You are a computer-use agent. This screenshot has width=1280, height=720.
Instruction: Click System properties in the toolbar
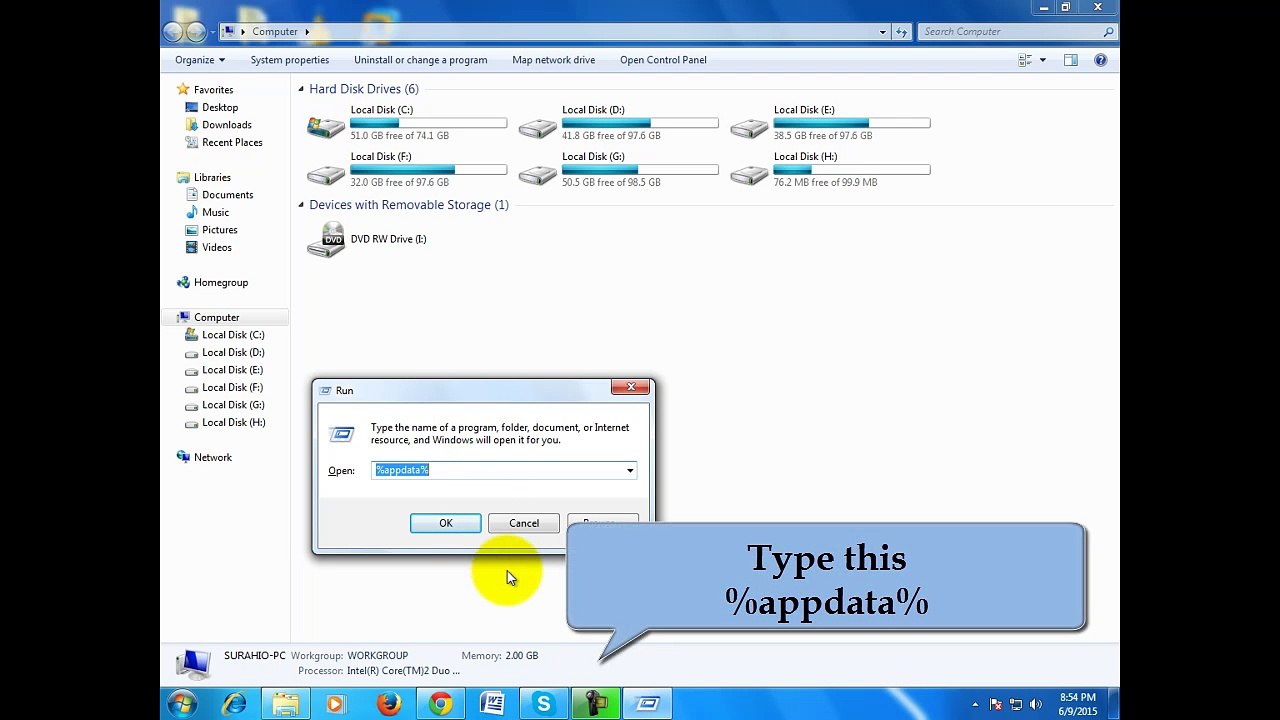(290, 60)
